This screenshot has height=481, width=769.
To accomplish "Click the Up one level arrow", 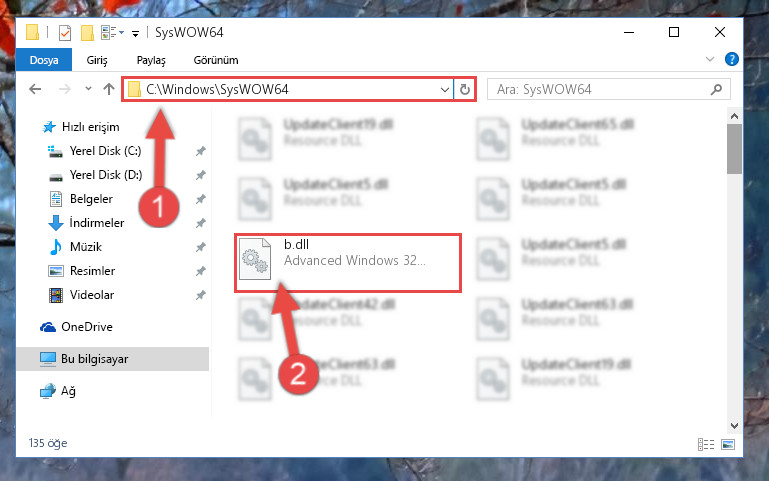I will [x=109, y=89].
